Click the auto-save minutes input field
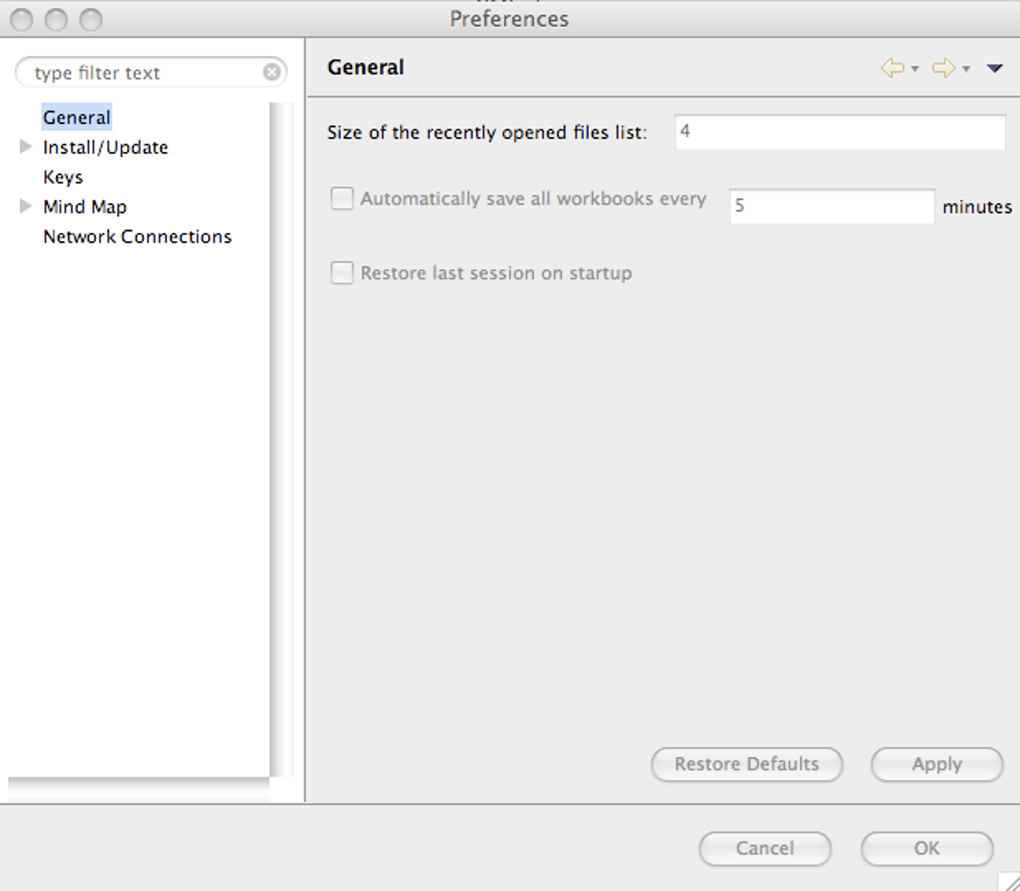The width and height of the screenshot is (1020, 891). (831, 206)
